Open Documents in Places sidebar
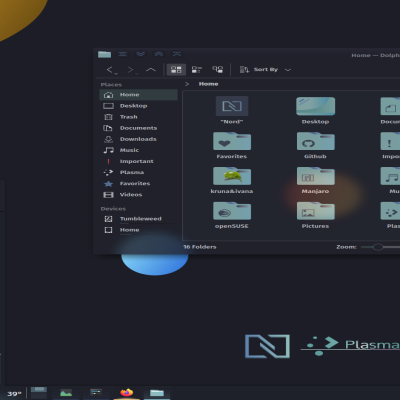Image resolution: width=400 pixels, height=400 pixels. point(138,128)
